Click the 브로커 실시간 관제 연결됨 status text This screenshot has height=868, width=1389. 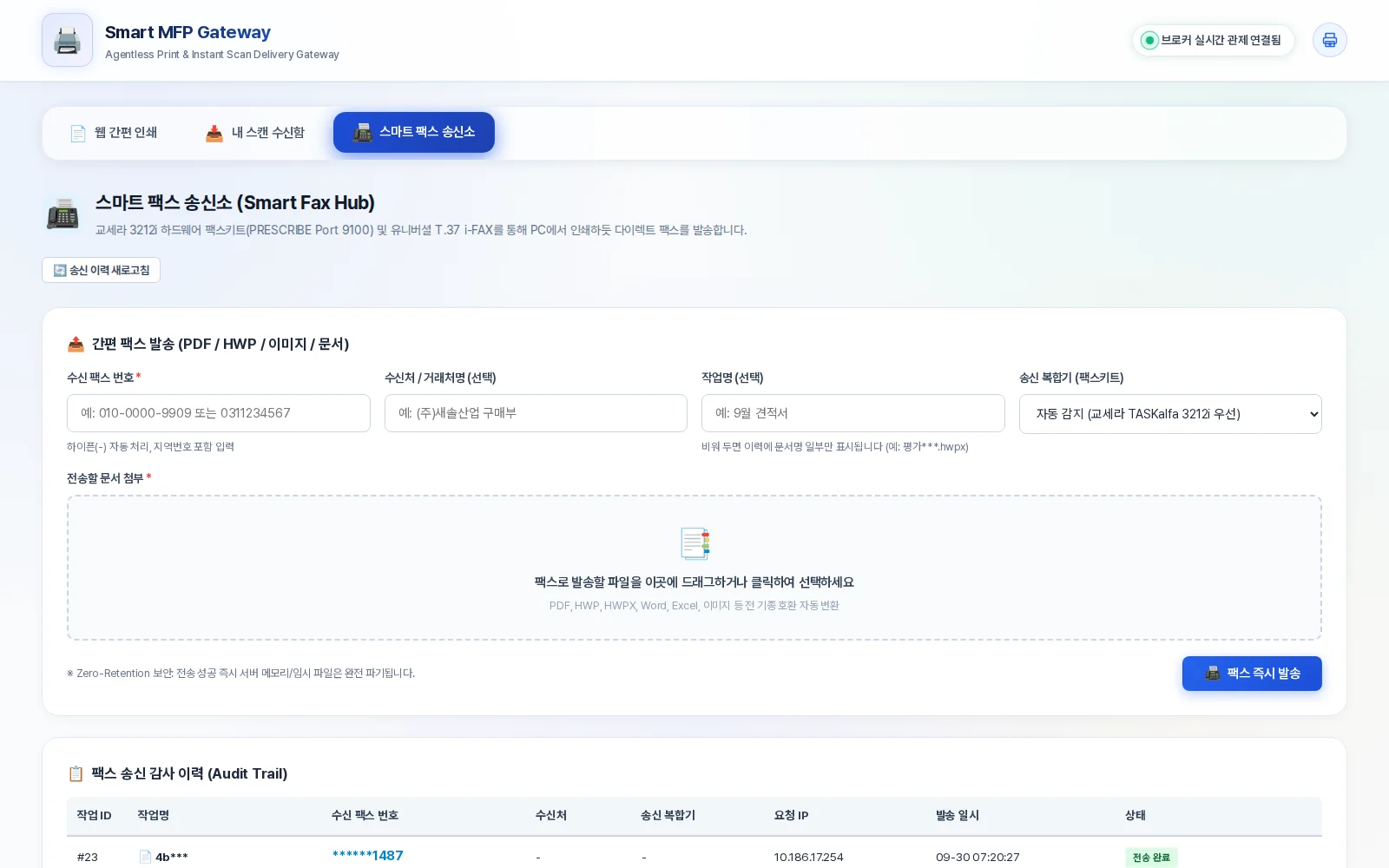pyautogui.click(x=1221, y=40)
